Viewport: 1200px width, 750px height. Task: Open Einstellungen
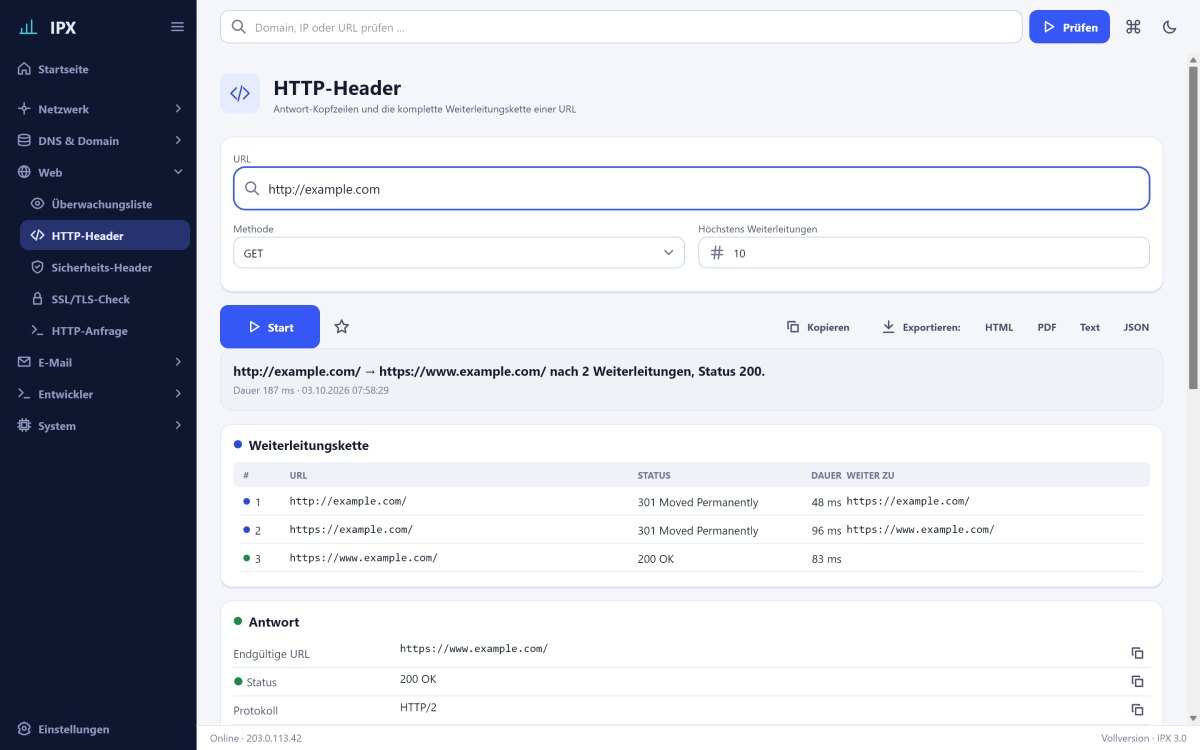(98, 729)
